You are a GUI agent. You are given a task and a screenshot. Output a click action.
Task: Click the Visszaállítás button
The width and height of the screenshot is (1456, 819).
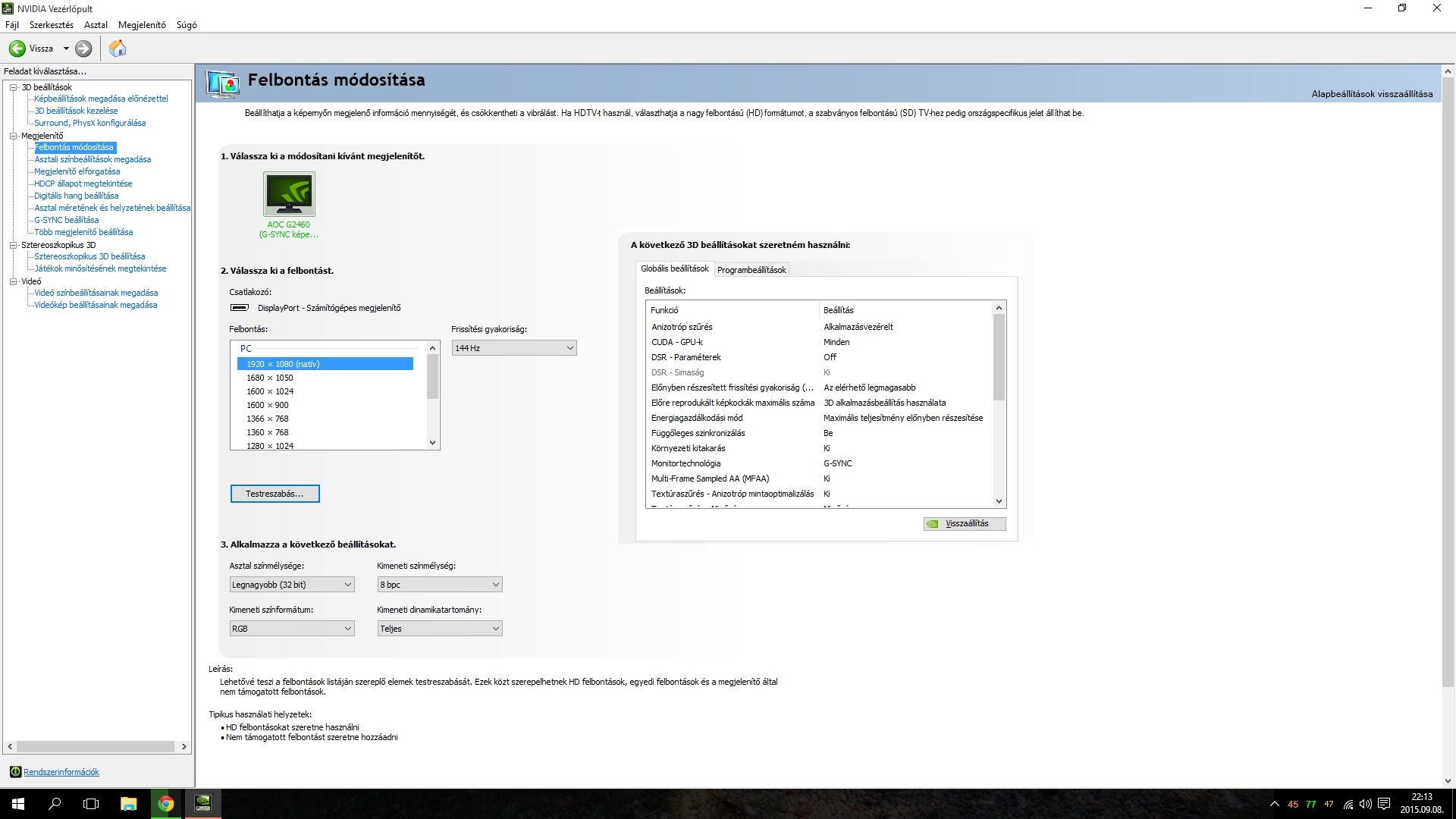[x=965, y=523]
